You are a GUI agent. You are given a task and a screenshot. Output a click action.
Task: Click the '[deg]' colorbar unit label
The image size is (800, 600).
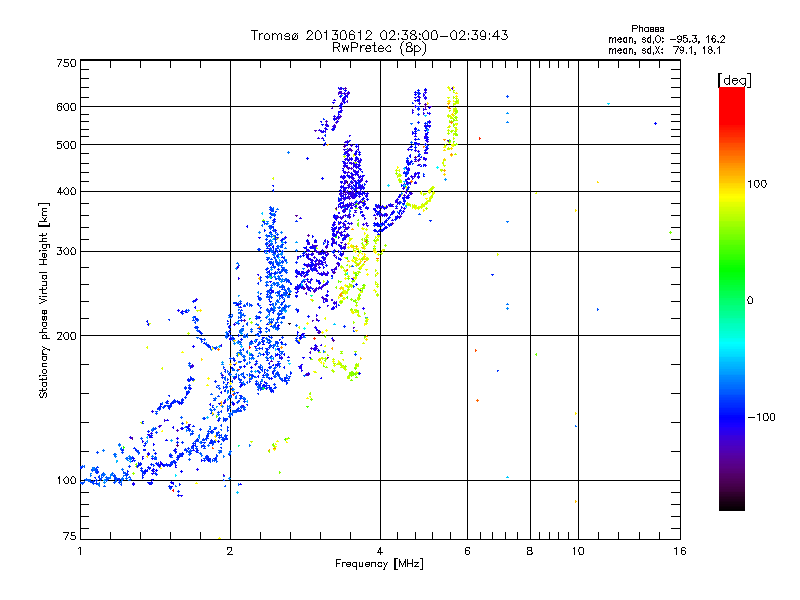[734, 80]
